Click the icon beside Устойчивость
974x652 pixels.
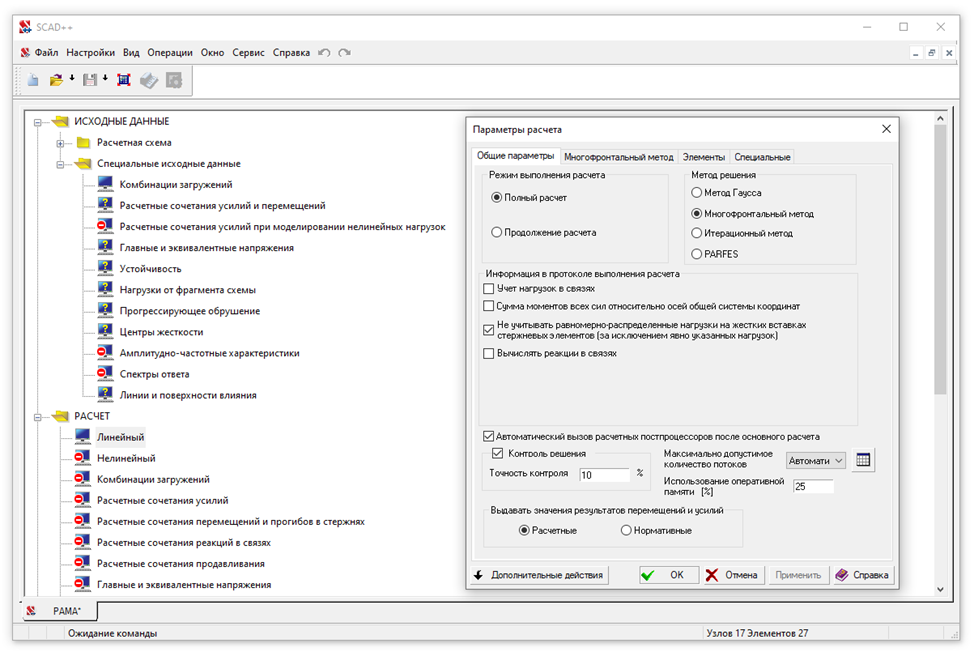click(105, 268)
